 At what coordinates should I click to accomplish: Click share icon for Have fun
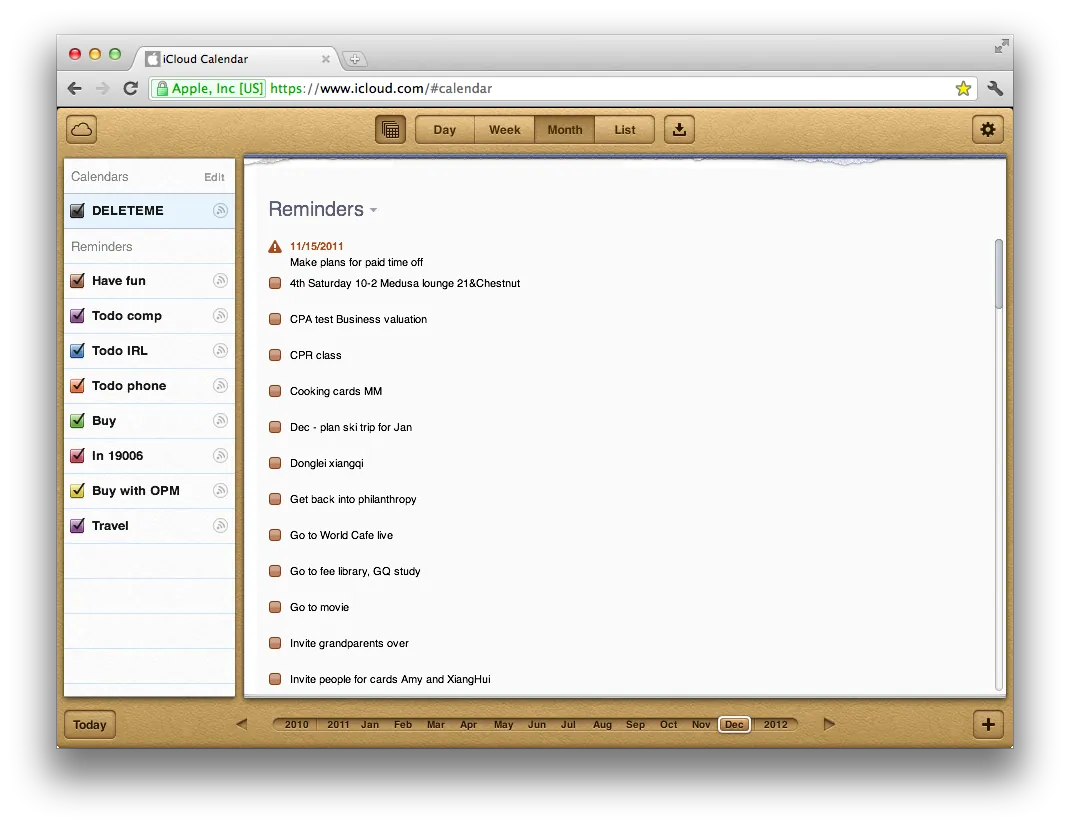pos(220,280)
